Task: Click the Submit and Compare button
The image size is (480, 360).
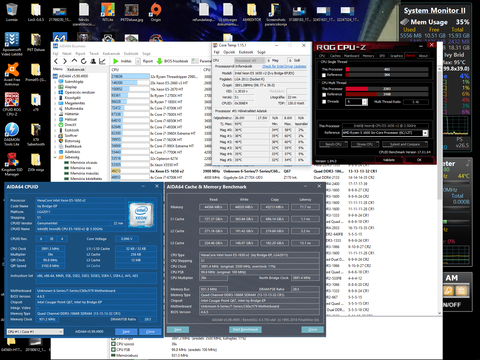Action: click(x=405, y=144)
